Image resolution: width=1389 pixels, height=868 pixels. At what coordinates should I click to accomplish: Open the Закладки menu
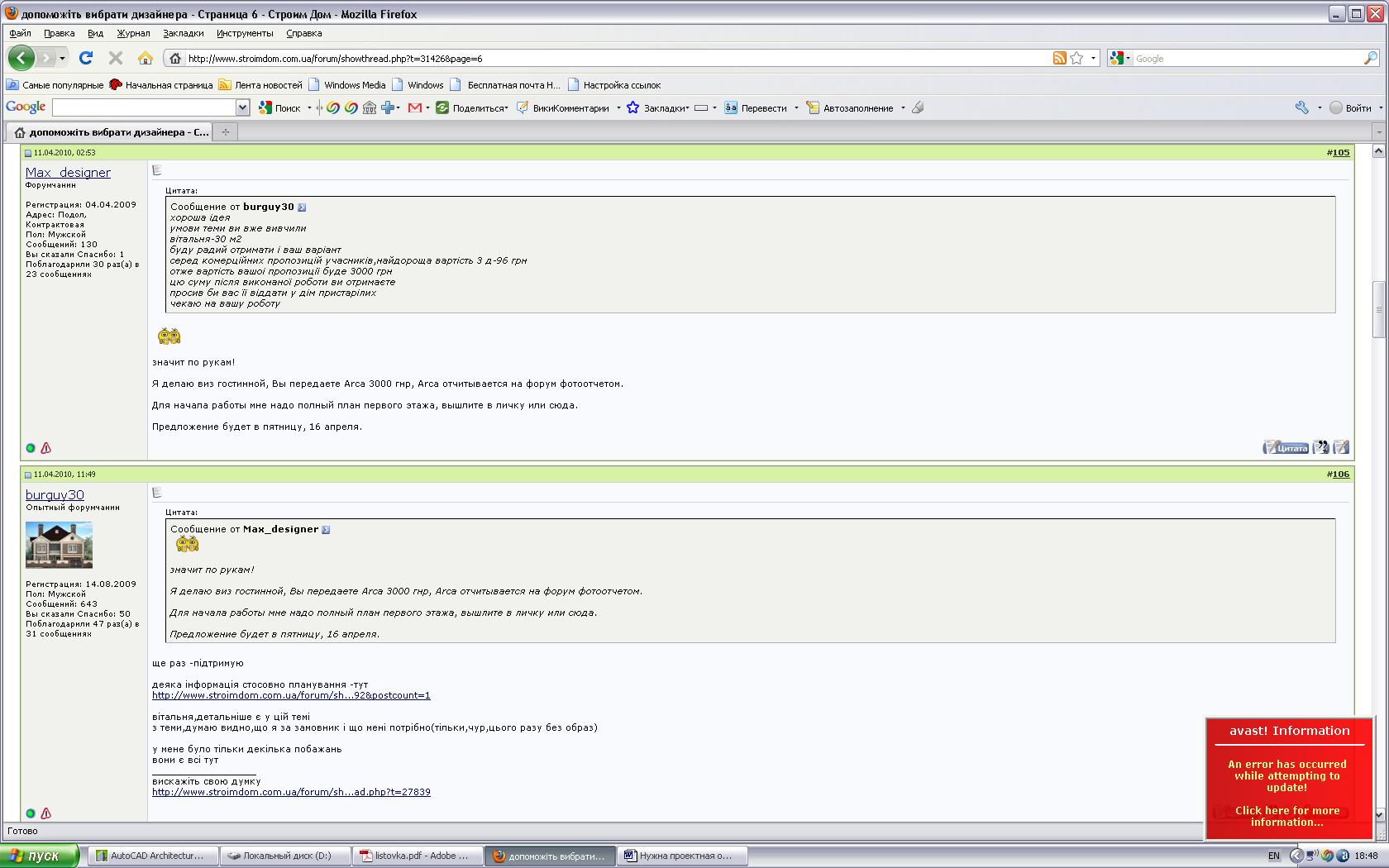coord(183,33)
